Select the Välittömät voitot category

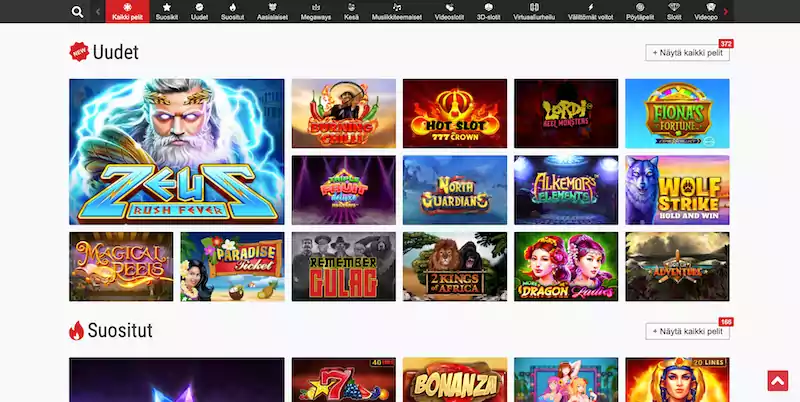[x=591, y=11]
